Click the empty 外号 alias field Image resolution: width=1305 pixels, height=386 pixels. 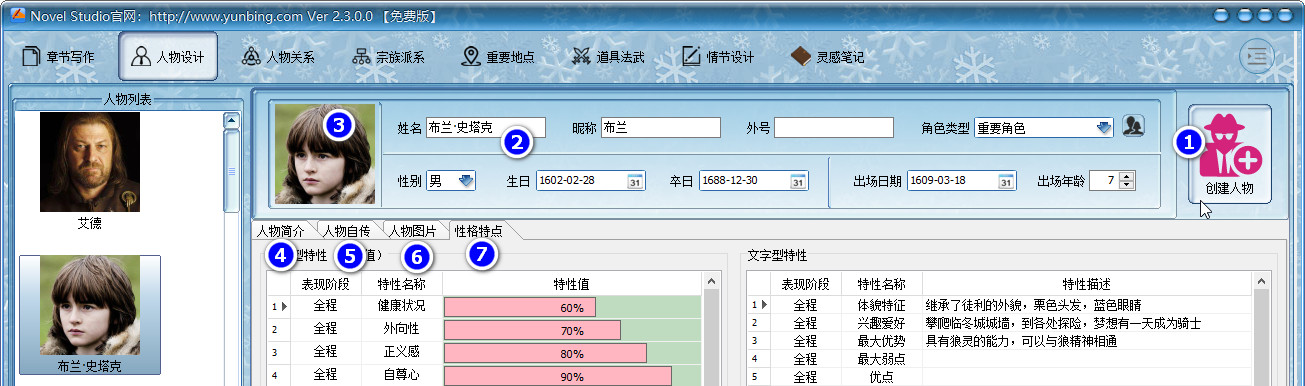click(x=834, y=128)
